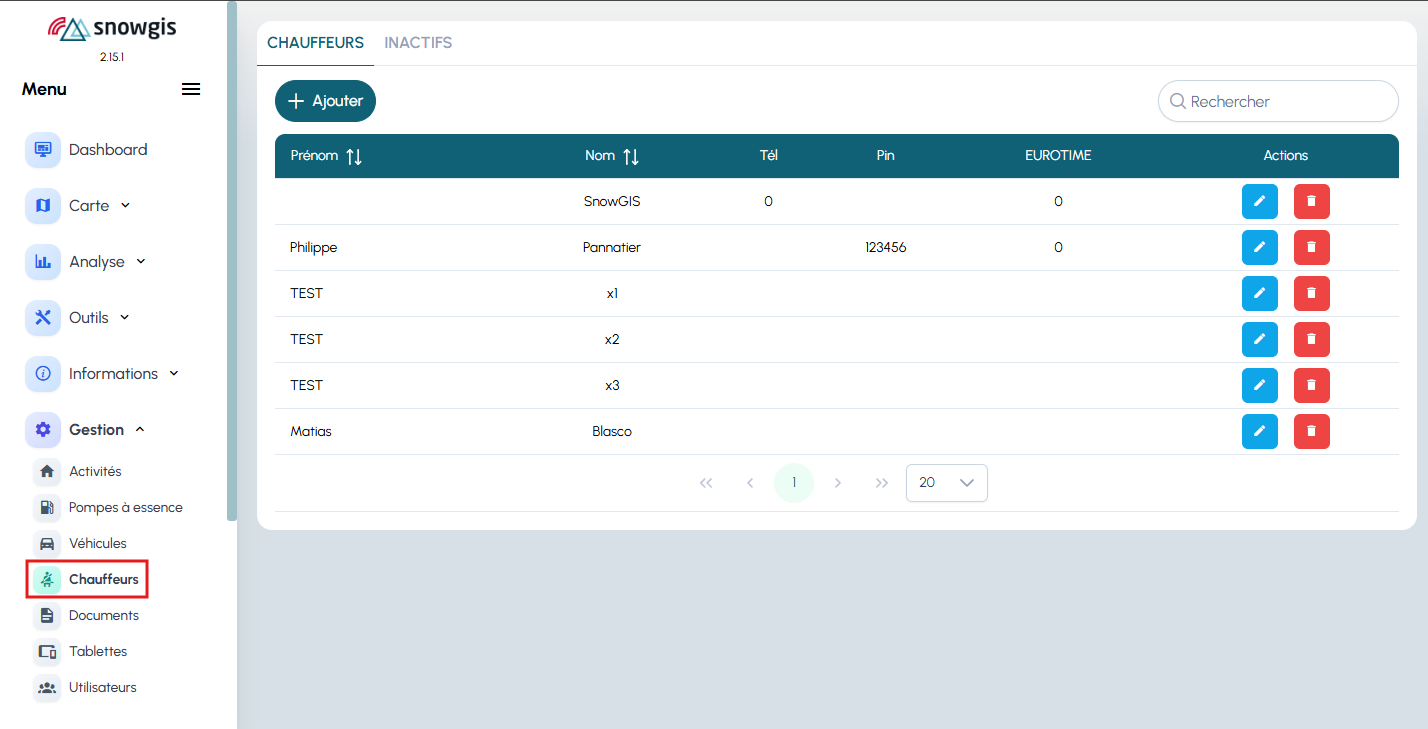The image size is (1428, 729).
Task: Edit the Philippe Pannatier driver row
Action: pos(1259,248)
